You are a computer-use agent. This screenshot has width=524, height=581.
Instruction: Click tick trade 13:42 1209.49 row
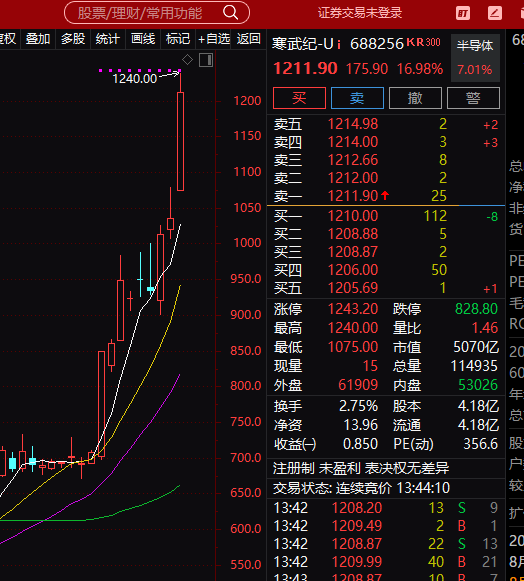[x=386, y=526]
